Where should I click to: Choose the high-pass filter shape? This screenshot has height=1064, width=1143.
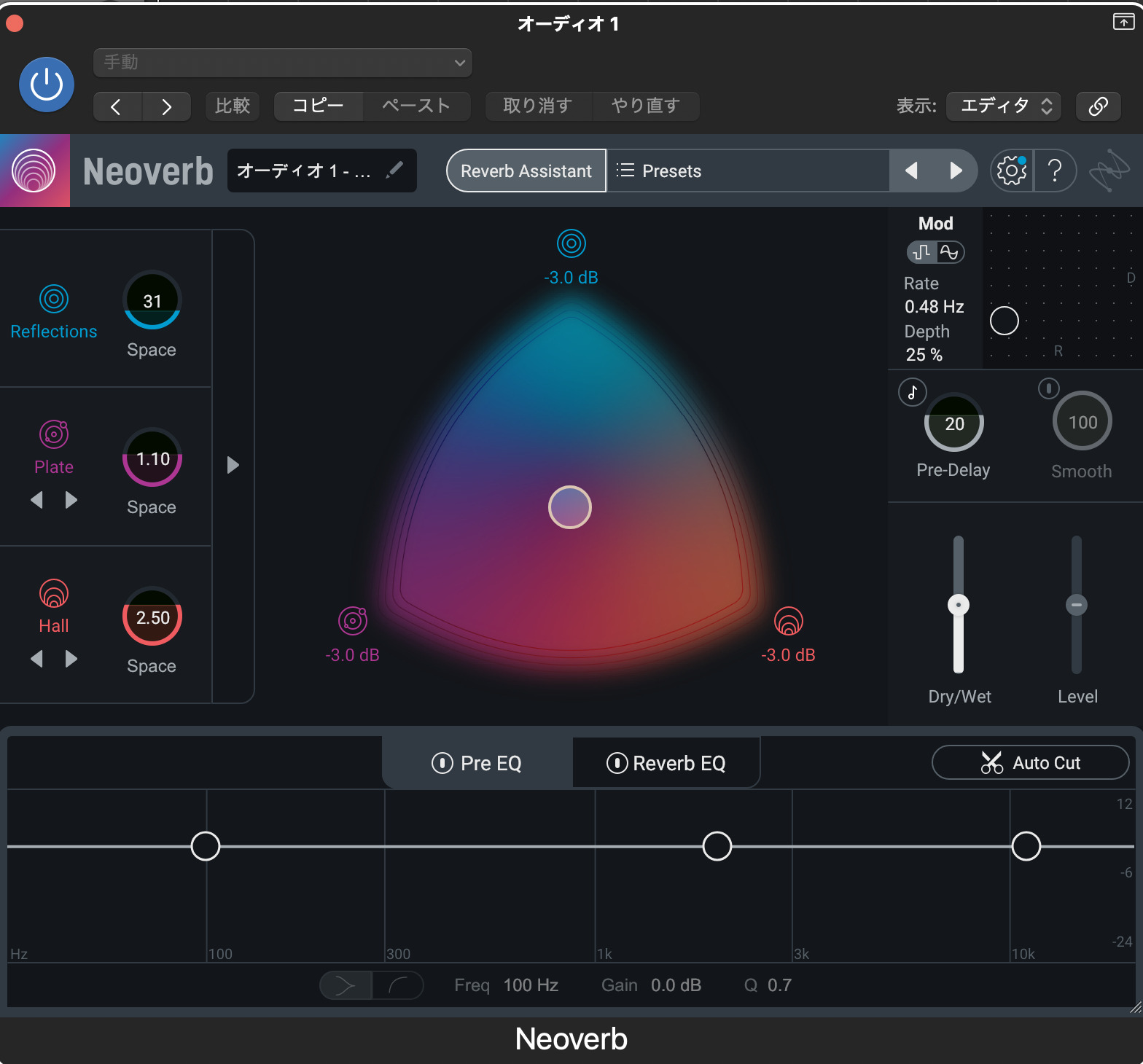pyautogui.click(x=398, y=986)
